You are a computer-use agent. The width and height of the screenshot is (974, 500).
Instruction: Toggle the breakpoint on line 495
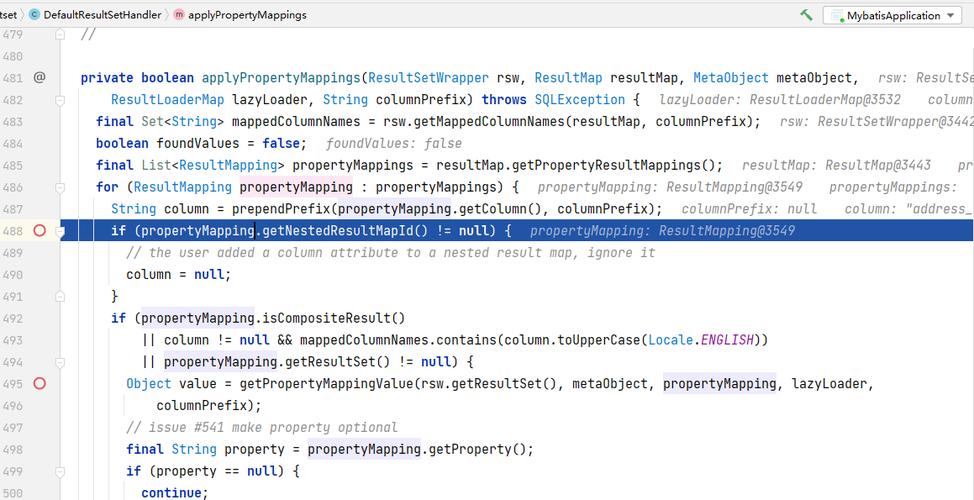pyautogui.click(x=39, y=384)
